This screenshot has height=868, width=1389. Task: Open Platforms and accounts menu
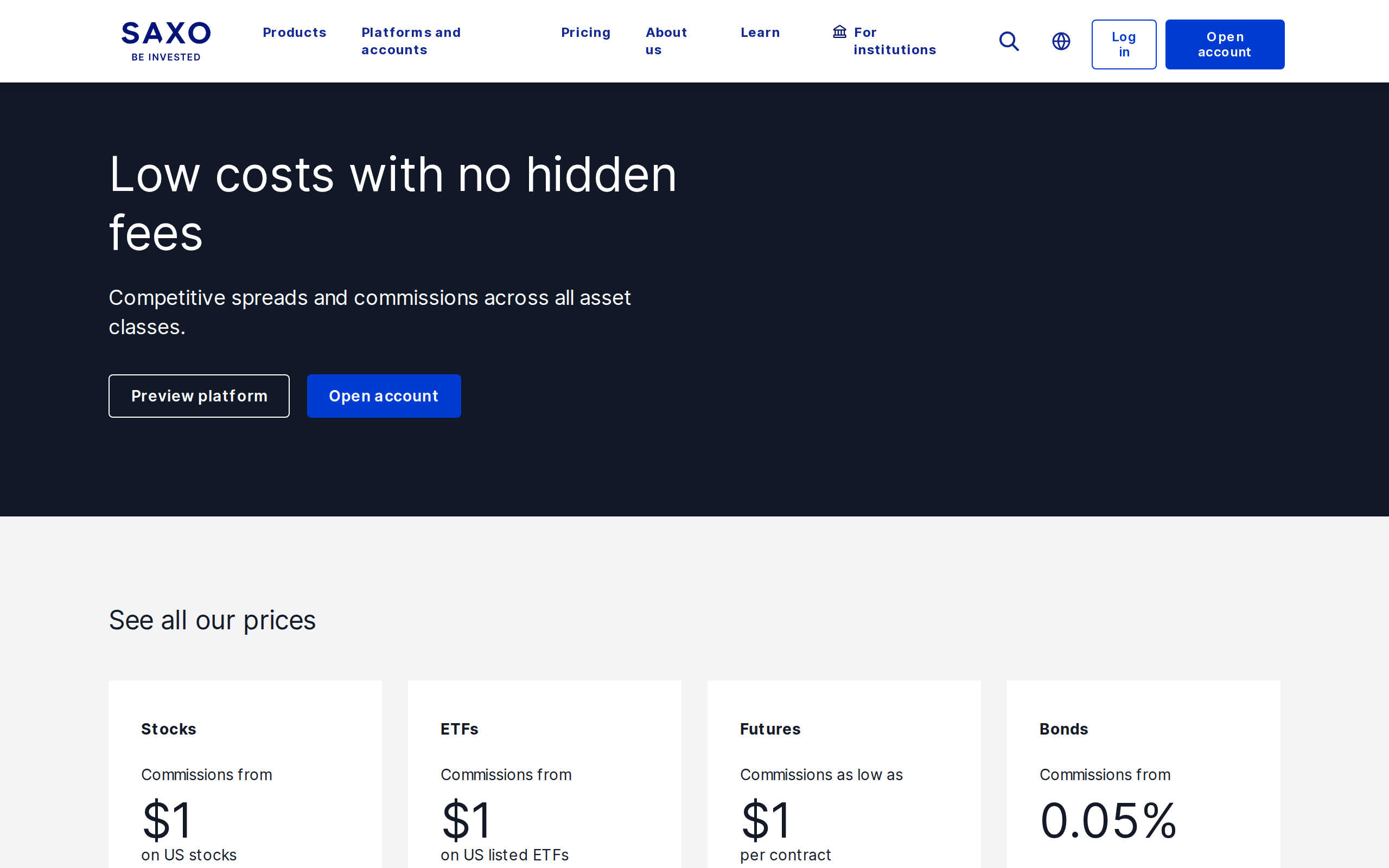(411, 41)
